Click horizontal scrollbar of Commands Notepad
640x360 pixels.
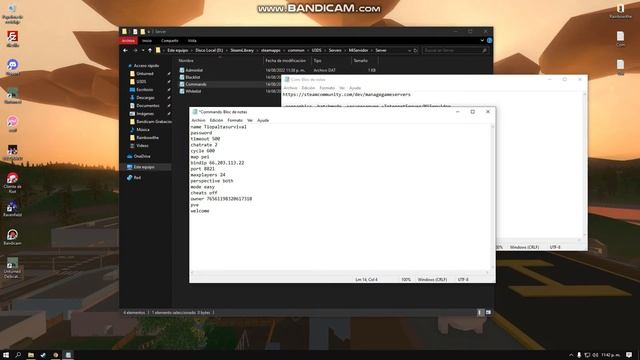[x=340, y=272]
